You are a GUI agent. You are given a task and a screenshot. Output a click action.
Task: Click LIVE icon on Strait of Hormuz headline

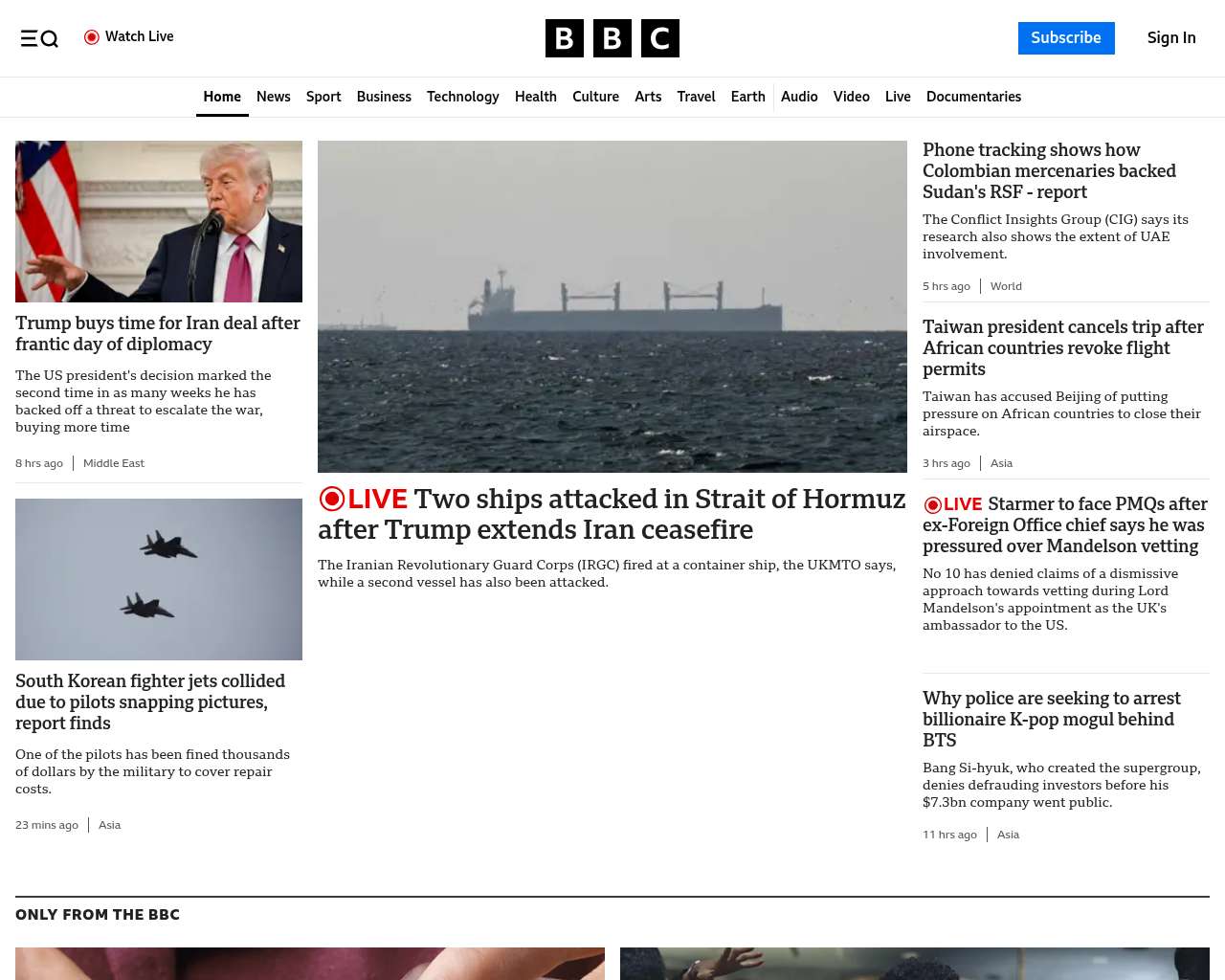click(x=332, y=499)
